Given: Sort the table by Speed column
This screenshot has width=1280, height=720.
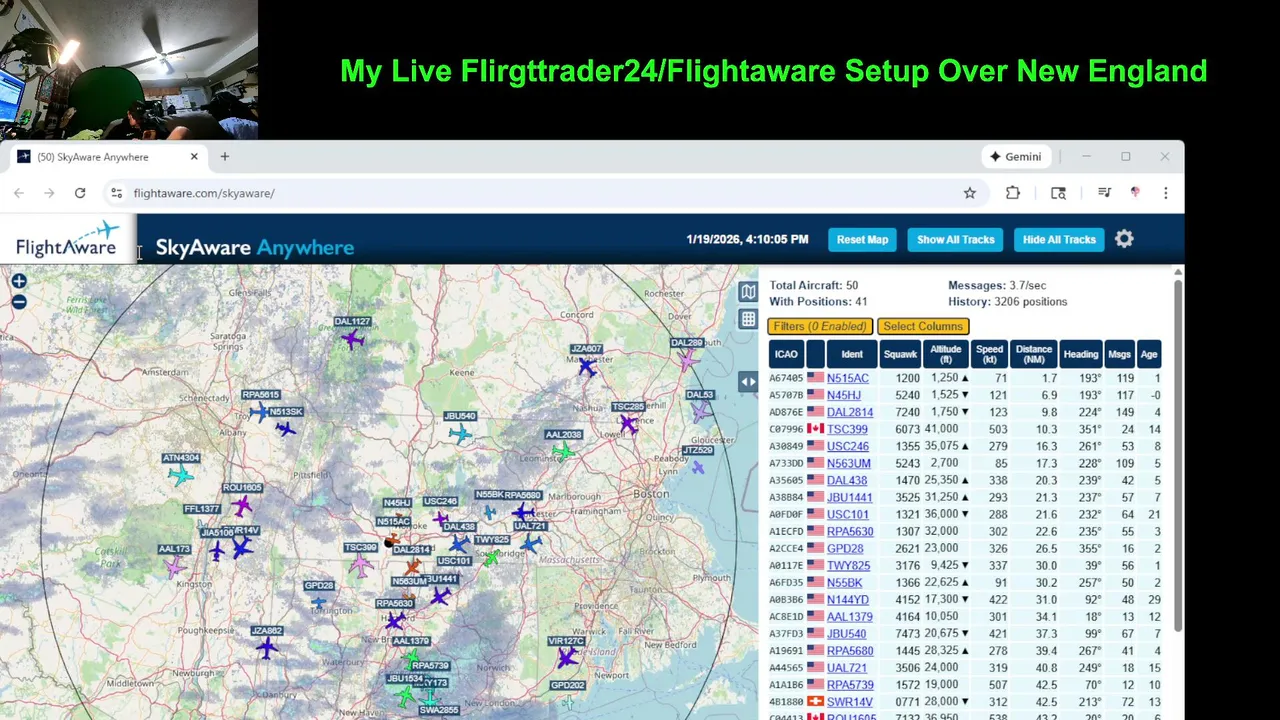Looking at the screenshot, I should [989, 354].
